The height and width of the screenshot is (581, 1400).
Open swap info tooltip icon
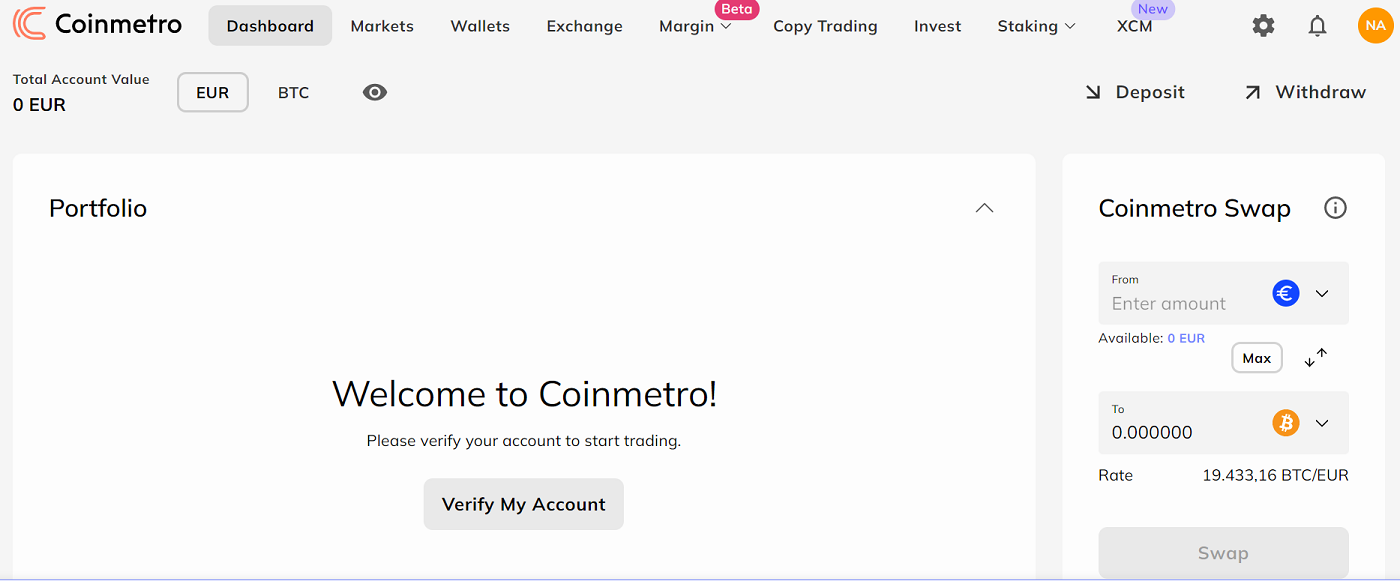click(x=1335, y=207)
